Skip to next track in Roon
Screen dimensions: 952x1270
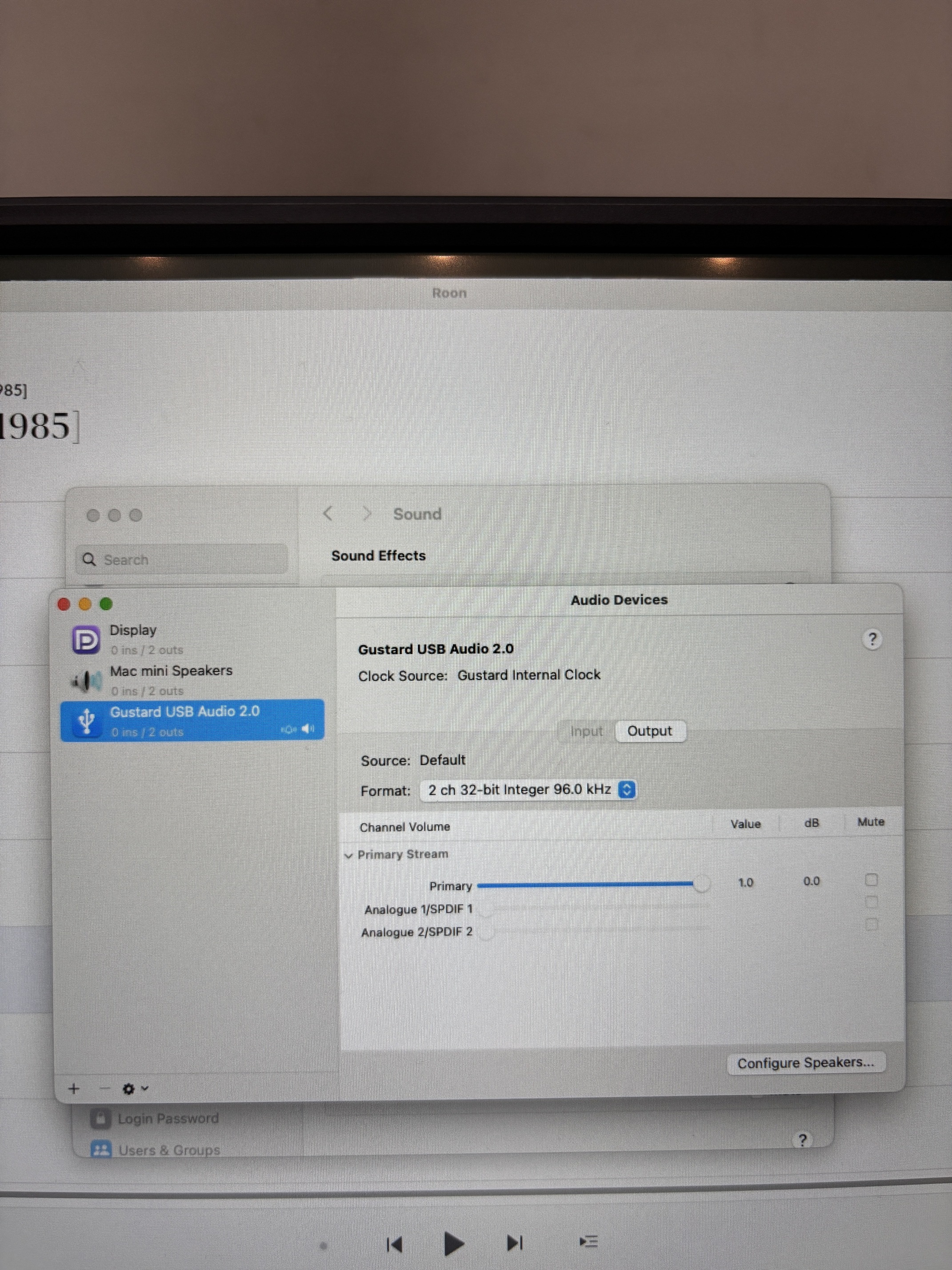pos(515,1243)
